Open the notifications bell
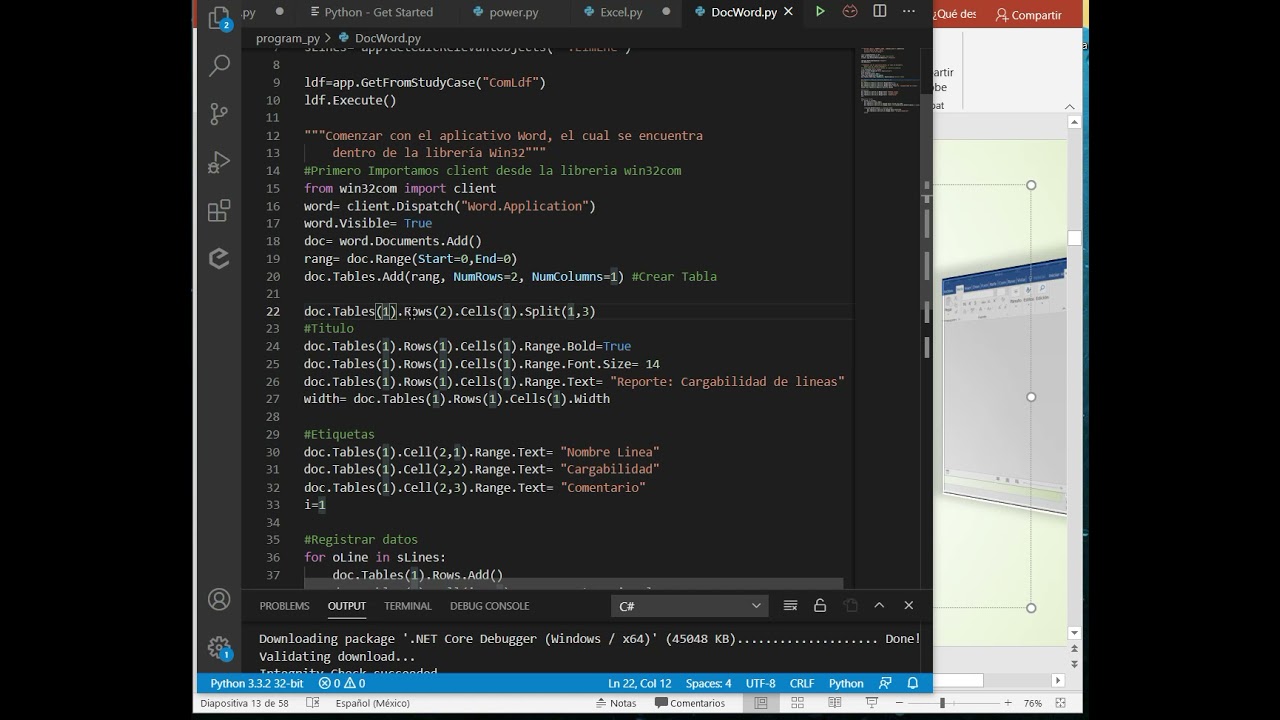1280x720 pixels. [x=913, y=684]
